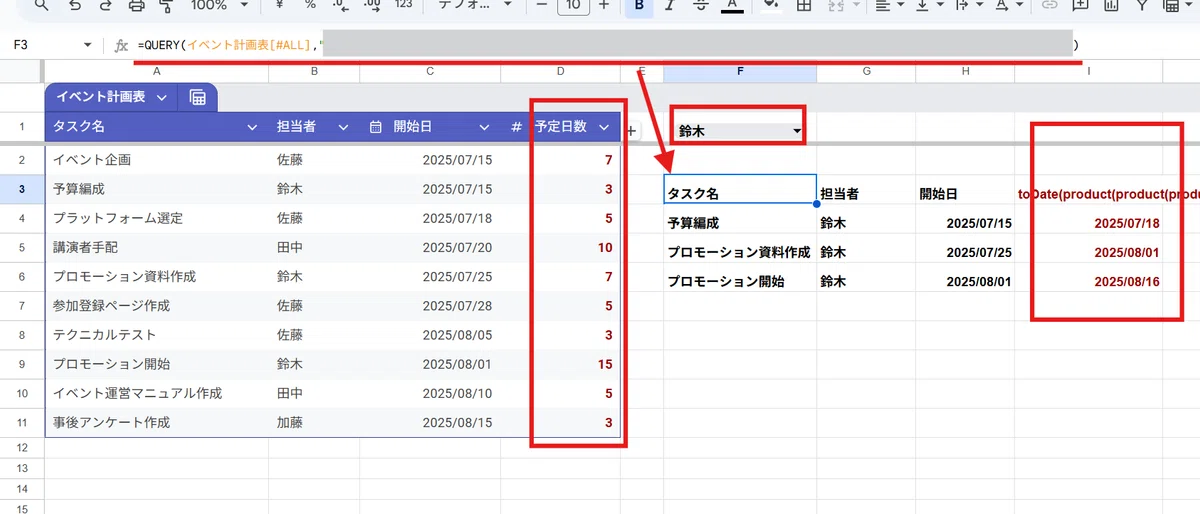Screen dimensions: 1200x514
Task: Activate the paint format tool
Action: click(166, 5)
